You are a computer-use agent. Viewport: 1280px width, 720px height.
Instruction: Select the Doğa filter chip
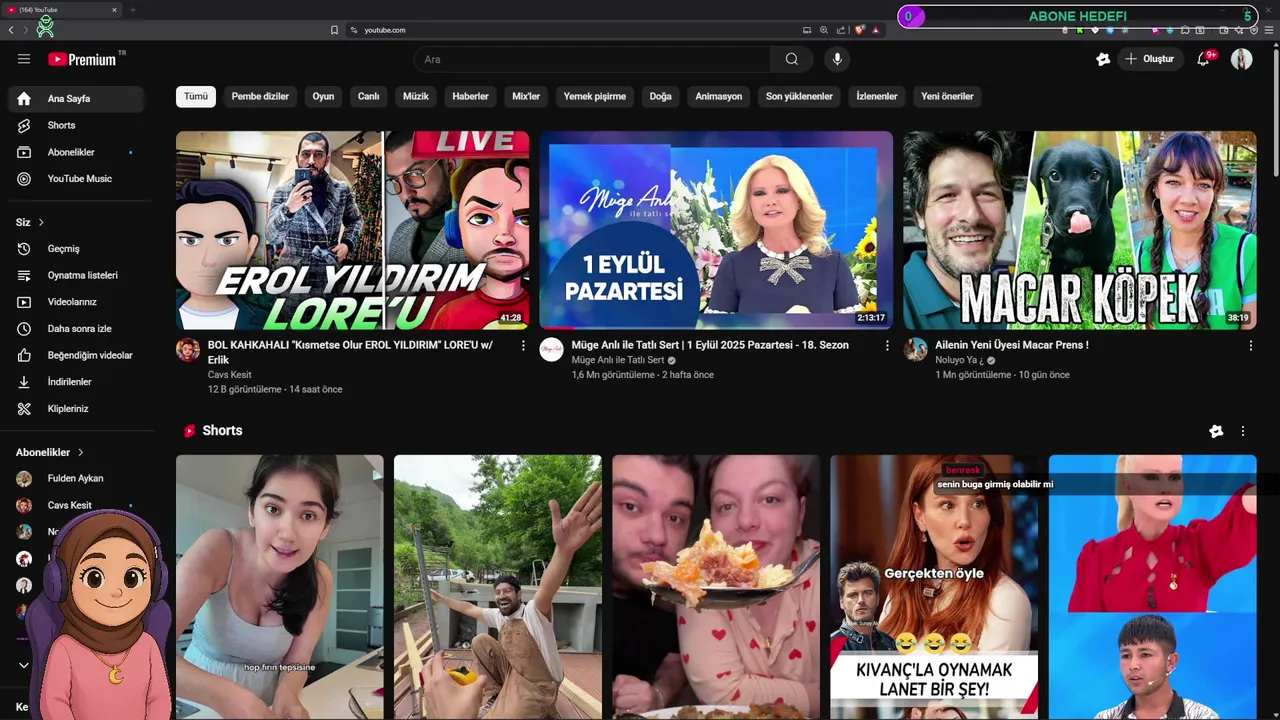(660, 97)
